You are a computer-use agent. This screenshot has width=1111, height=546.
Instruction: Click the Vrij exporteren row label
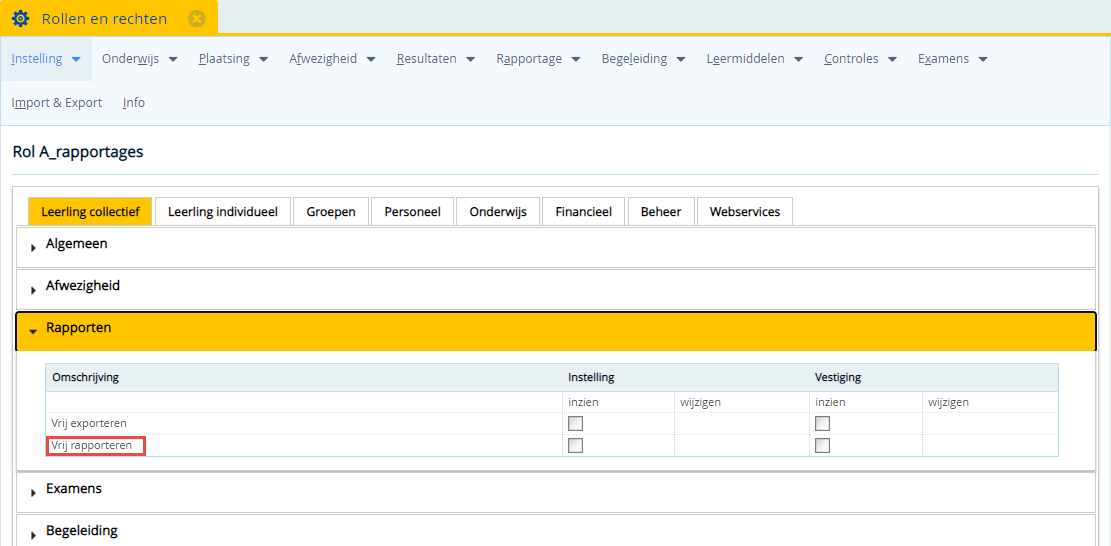89,423
